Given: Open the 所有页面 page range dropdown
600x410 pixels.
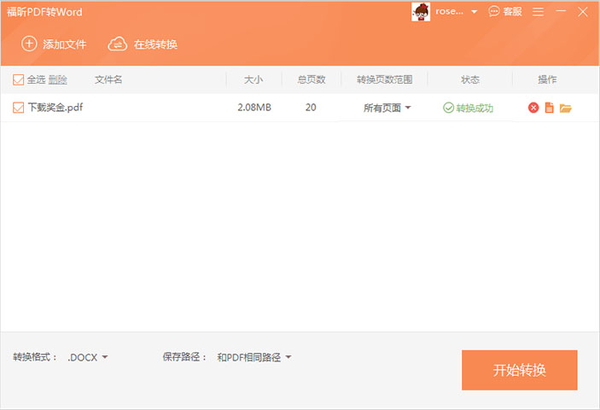Looking at the screenshot, I should pyautogui.click(x=387, y=108).
